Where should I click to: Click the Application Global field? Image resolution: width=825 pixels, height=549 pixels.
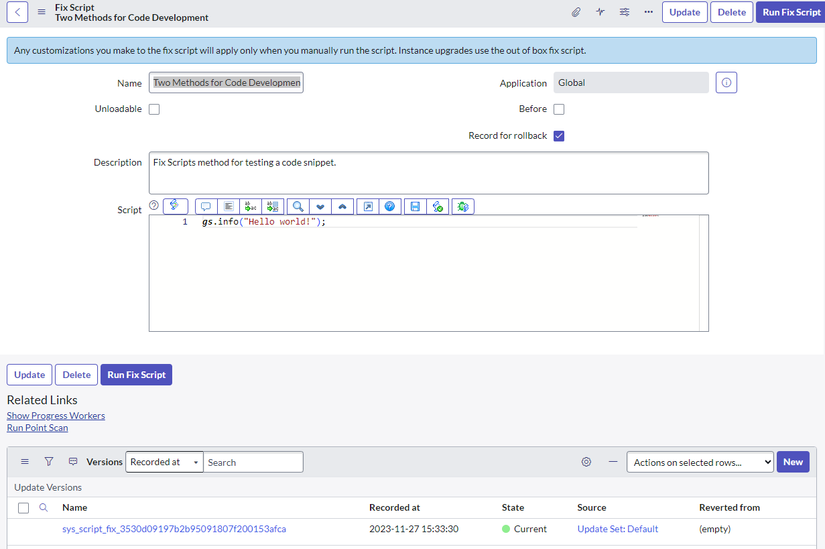(631, 83)
